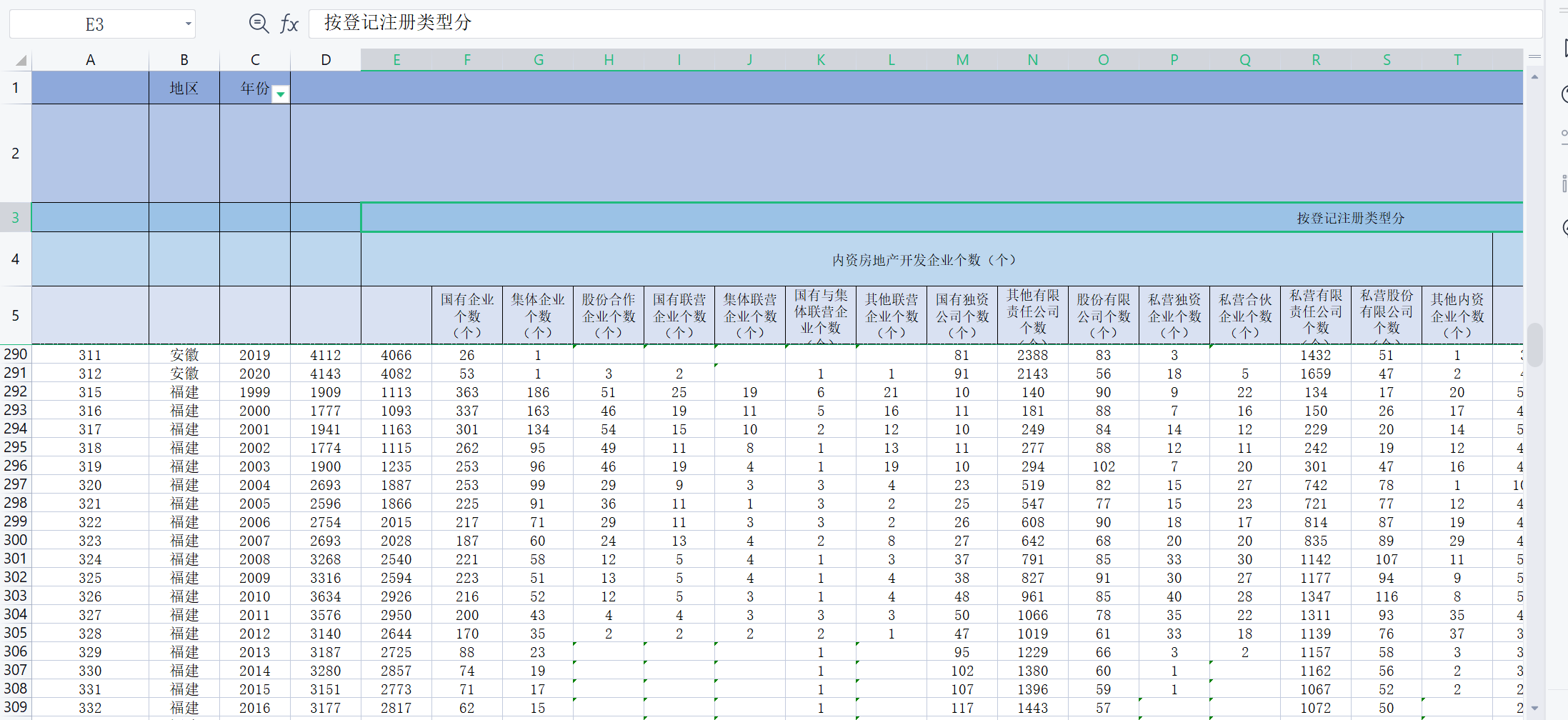Click into the formula bar text field
The height and width of the screenshot is (720, 1568).
pos(922,24)
